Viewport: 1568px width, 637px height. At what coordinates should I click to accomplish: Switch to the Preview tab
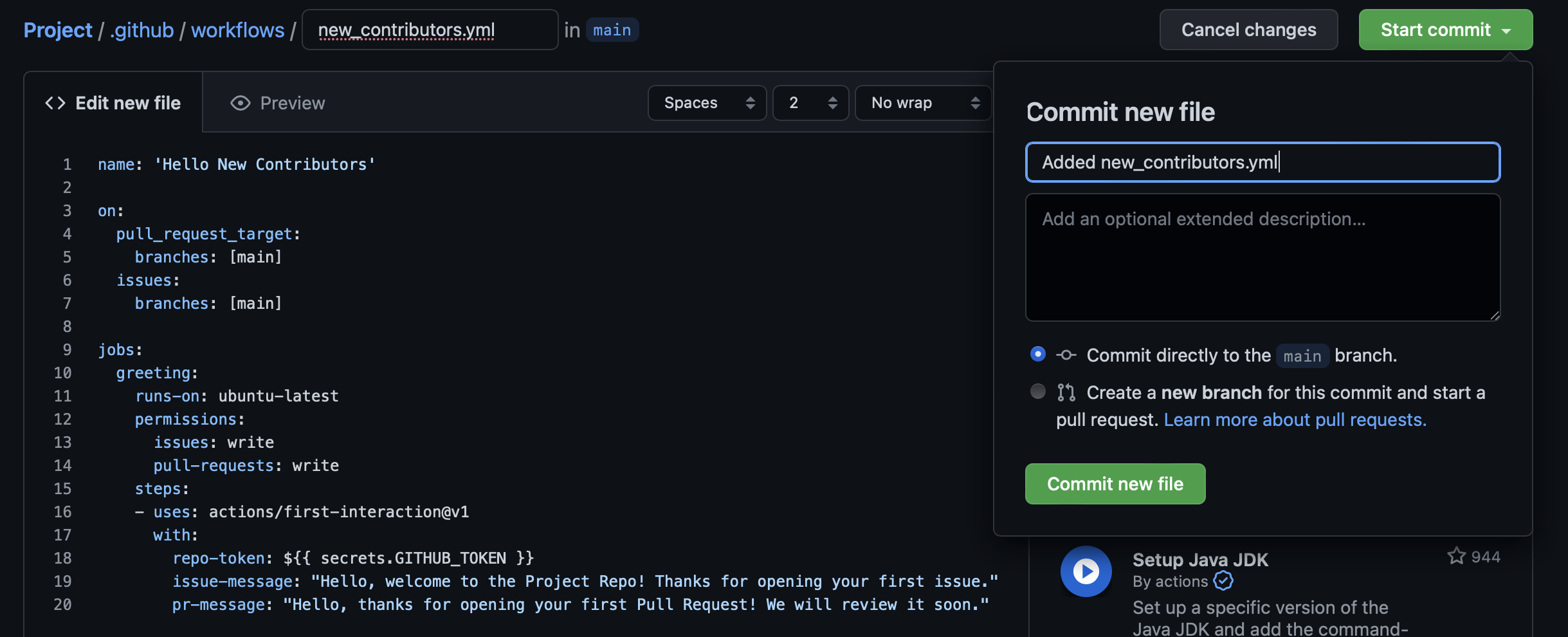[x=278, y=103]
